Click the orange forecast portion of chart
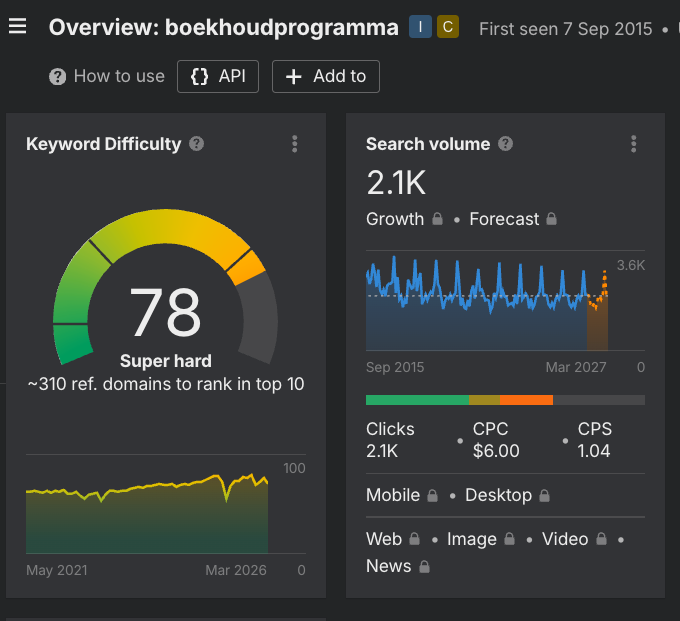 598,310
